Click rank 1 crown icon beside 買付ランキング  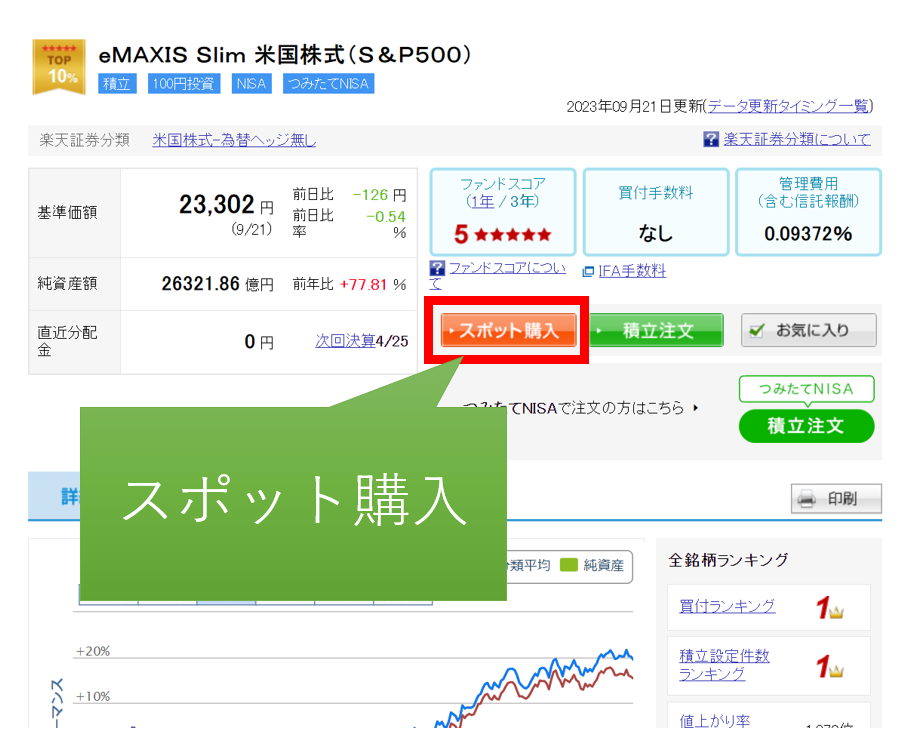829,608
